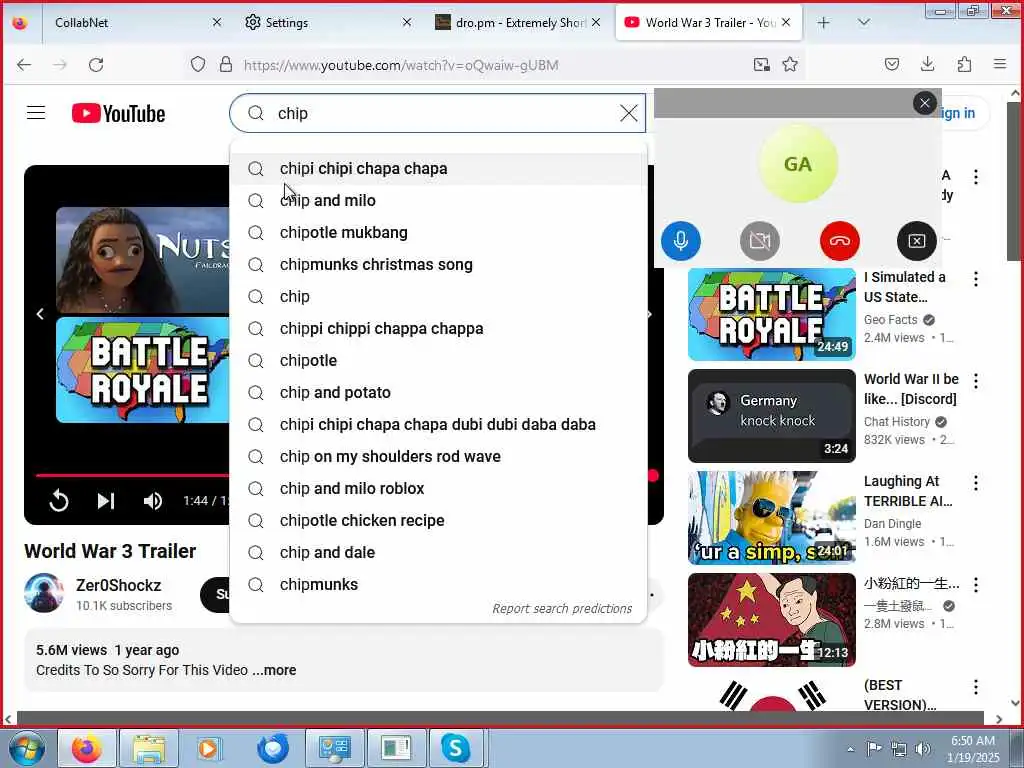The image size is (1024, 768).
Task: Bookmark this page with the star
Action: tap(790, 64)
